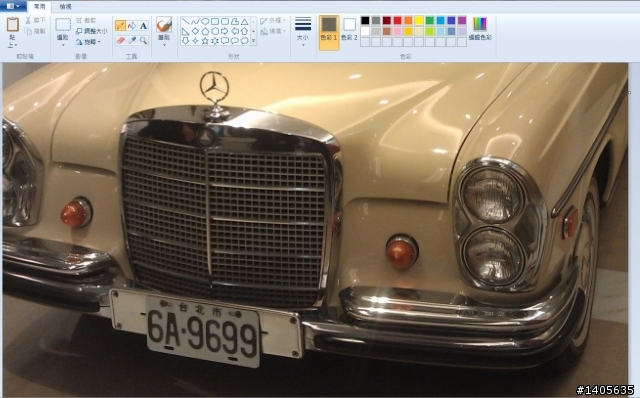Open the Paint application menu button
This screenshot has width=640, height=398.
pyautogui.click(x=13, y=6)
